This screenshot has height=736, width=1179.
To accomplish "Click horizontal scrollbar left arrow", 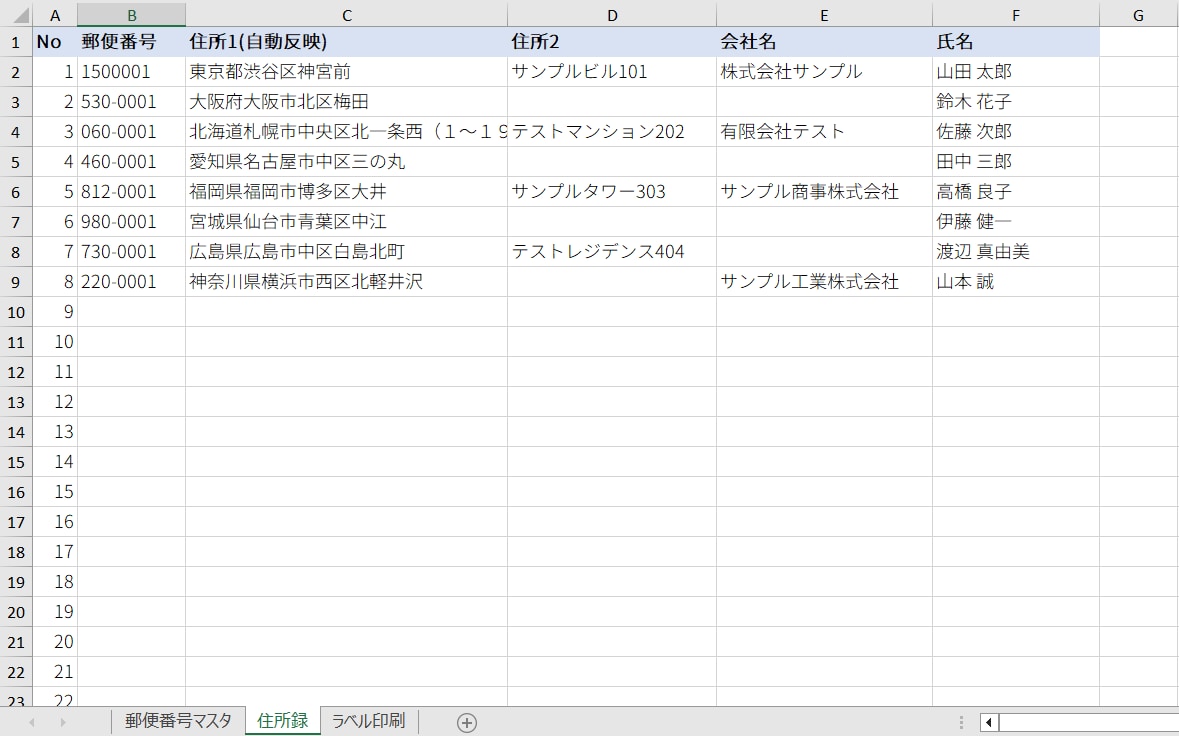I will tap(989, 722).
